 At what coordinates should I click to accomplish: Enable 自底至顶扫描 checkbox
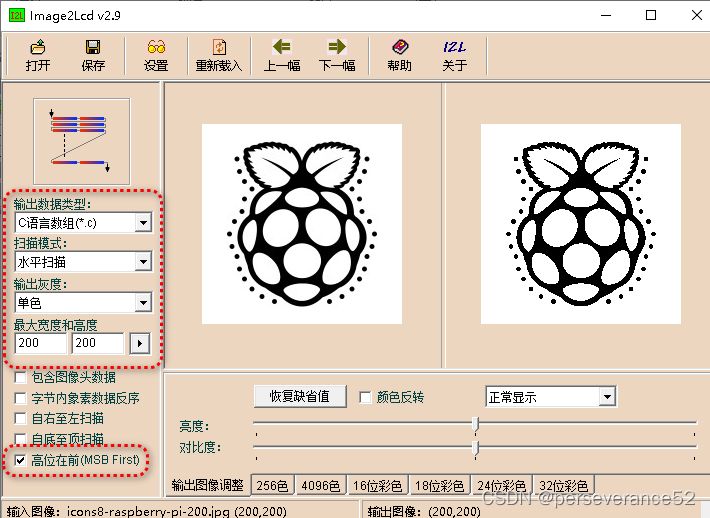point(20,439)
